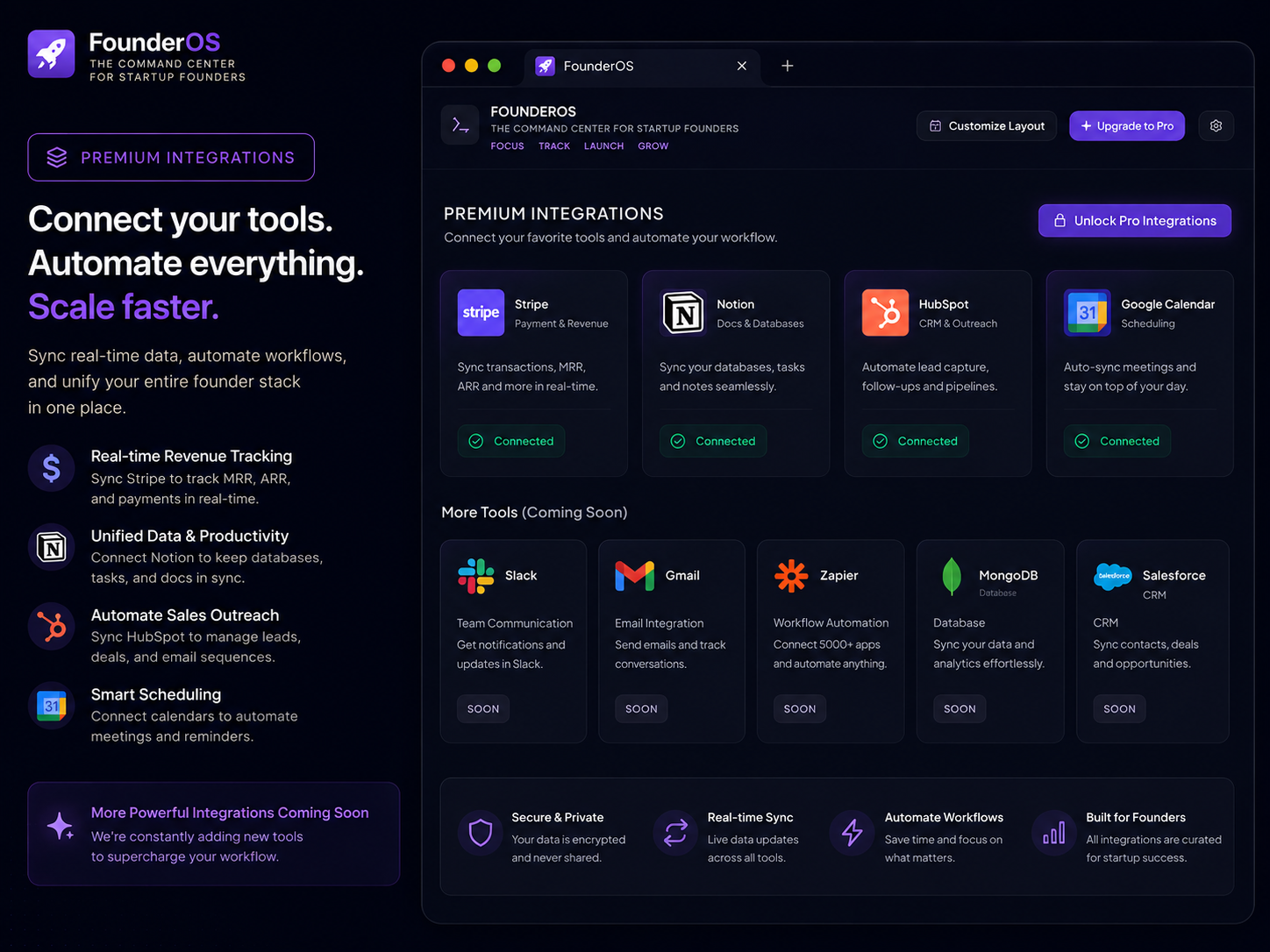Click the Real-time Sync arrows icon
Image resolution: width=1270 pixels, height=952 pixels.
675,832
